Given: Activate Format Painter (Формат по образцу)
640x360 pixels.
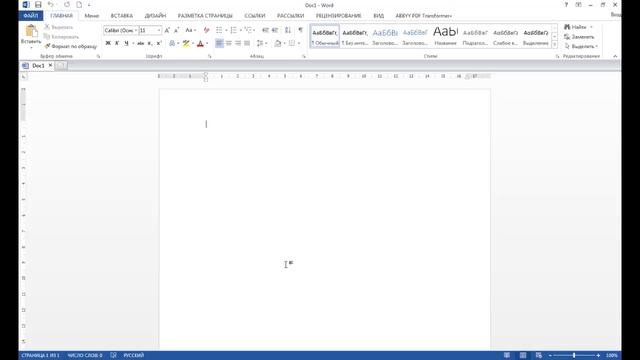Looking at the screenshot, I should coord(70,46).
